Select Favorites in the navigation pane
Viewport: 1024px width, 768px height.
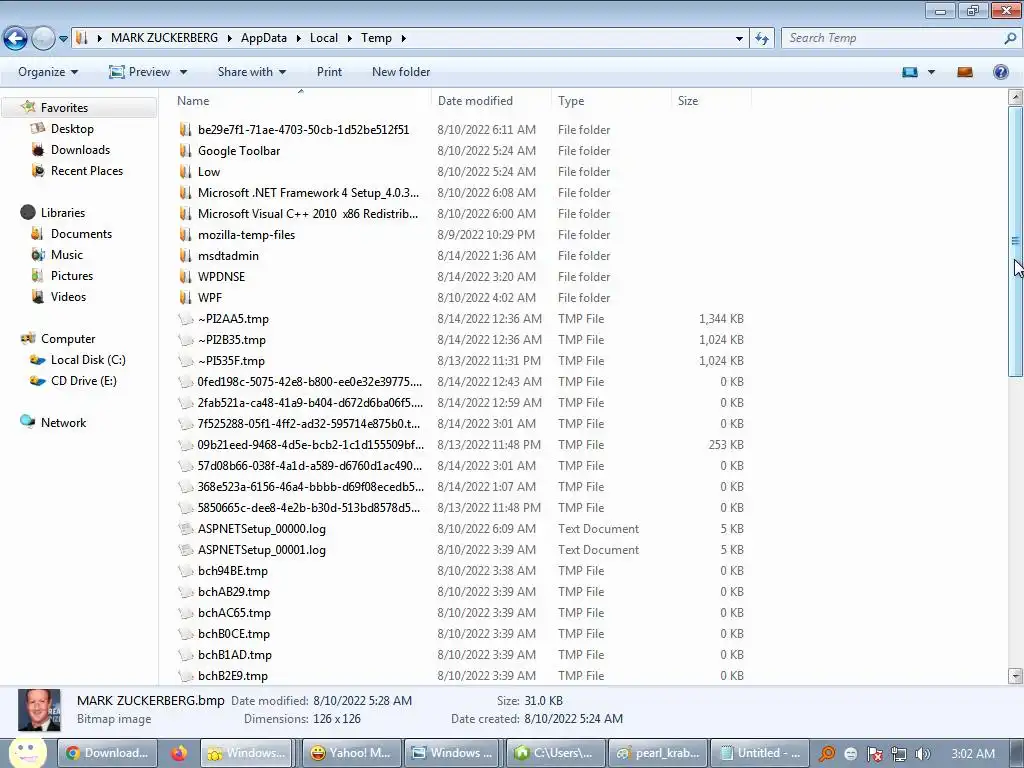[x=64, y=108]
